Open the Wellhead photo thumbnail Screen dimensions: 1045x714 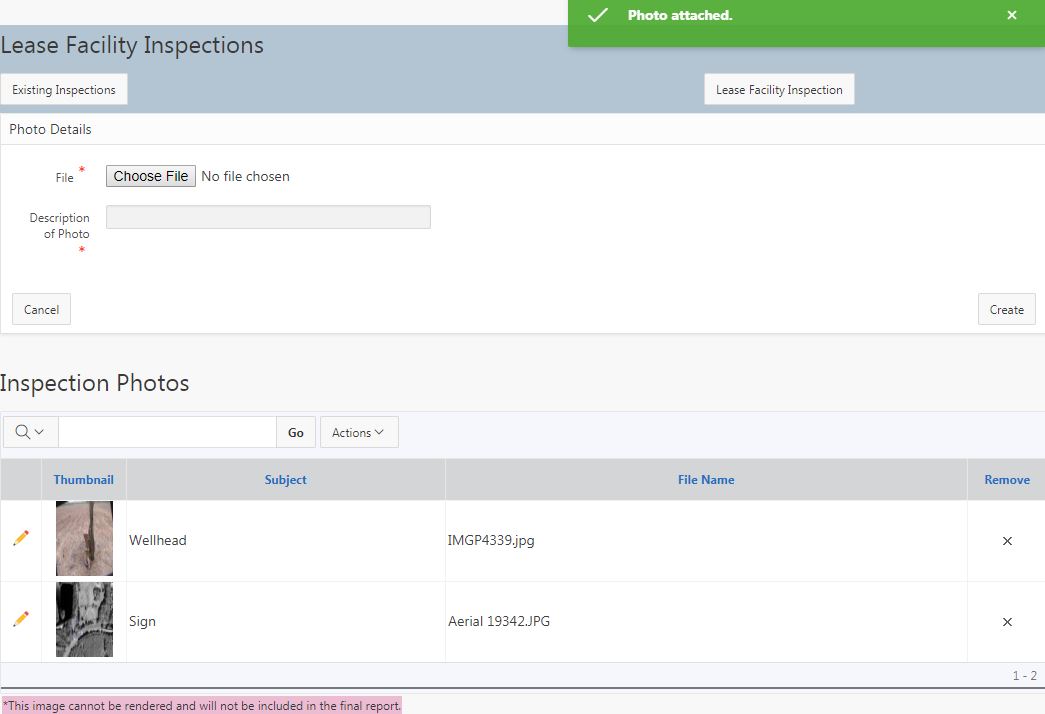[84, 539]
